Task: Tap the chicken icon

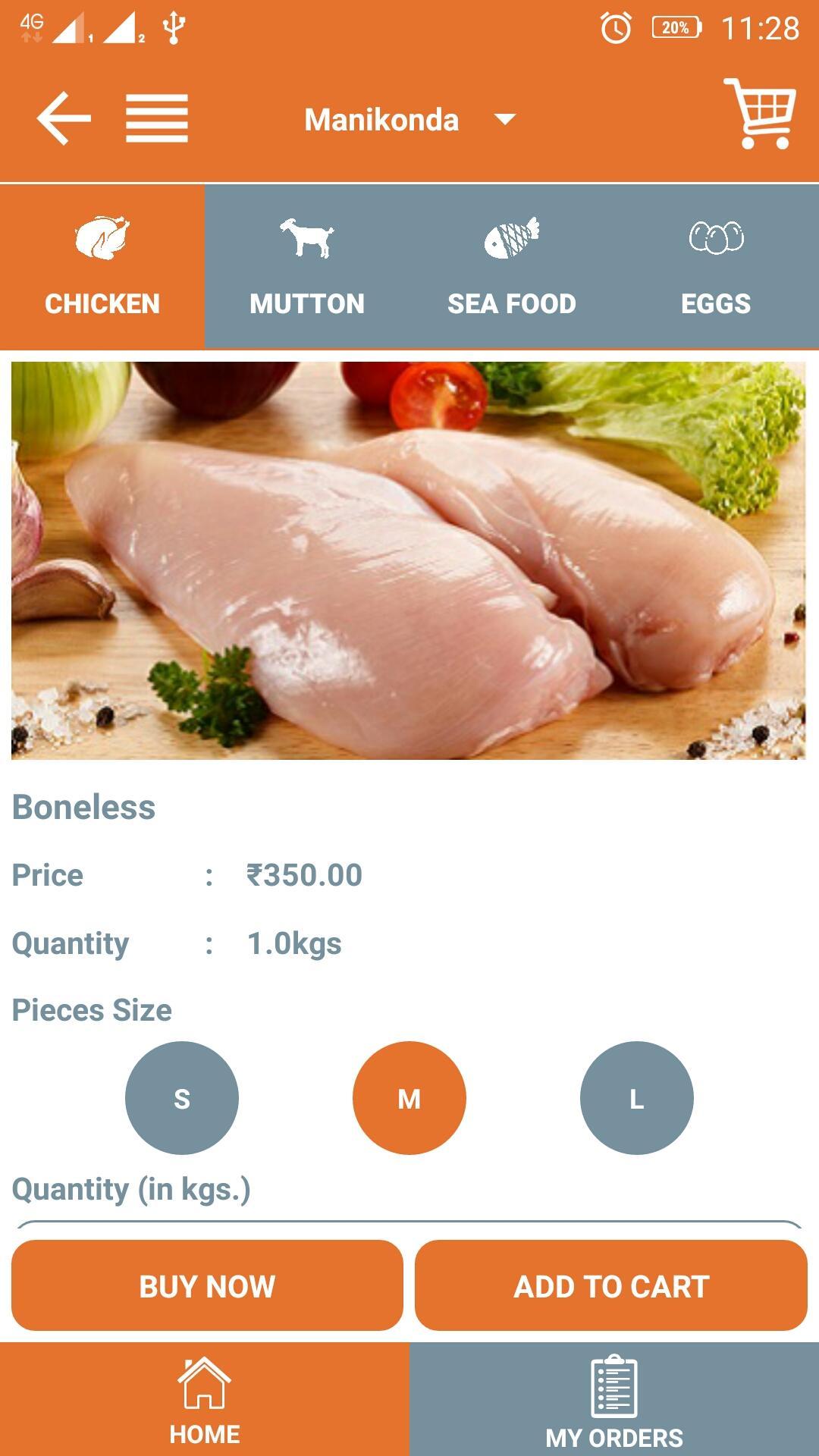Action: tap(102, 237)
